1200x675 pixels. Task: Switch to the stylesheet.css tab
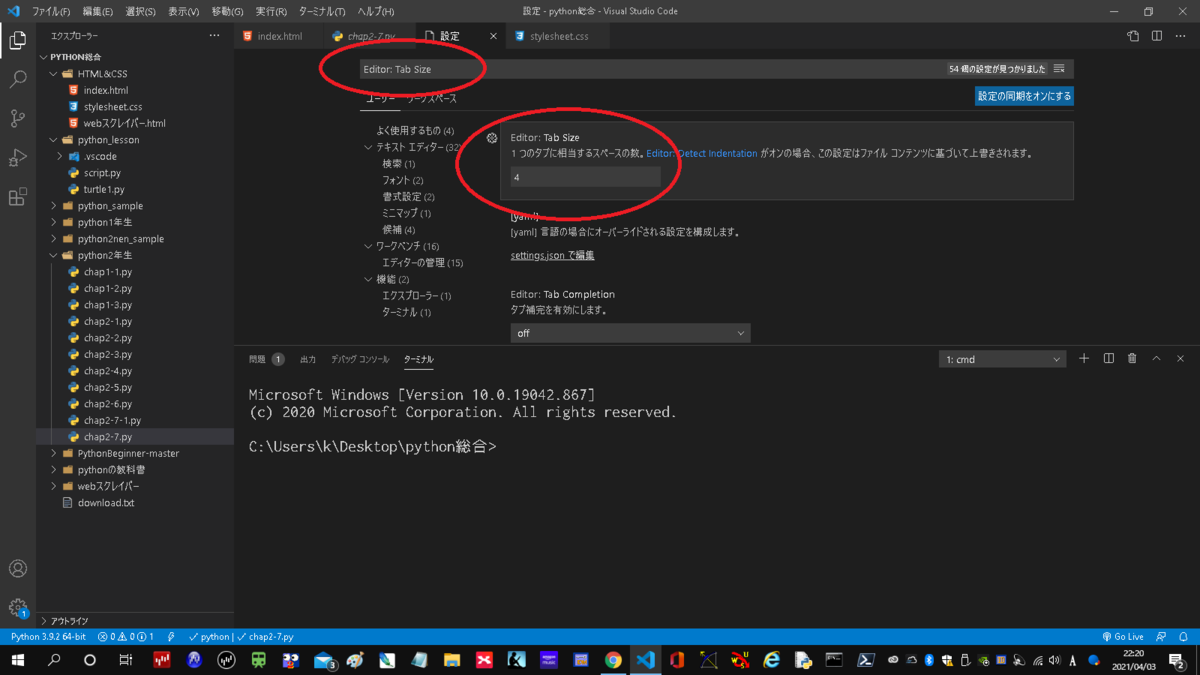pyautogui.click(x=558, y=36)
